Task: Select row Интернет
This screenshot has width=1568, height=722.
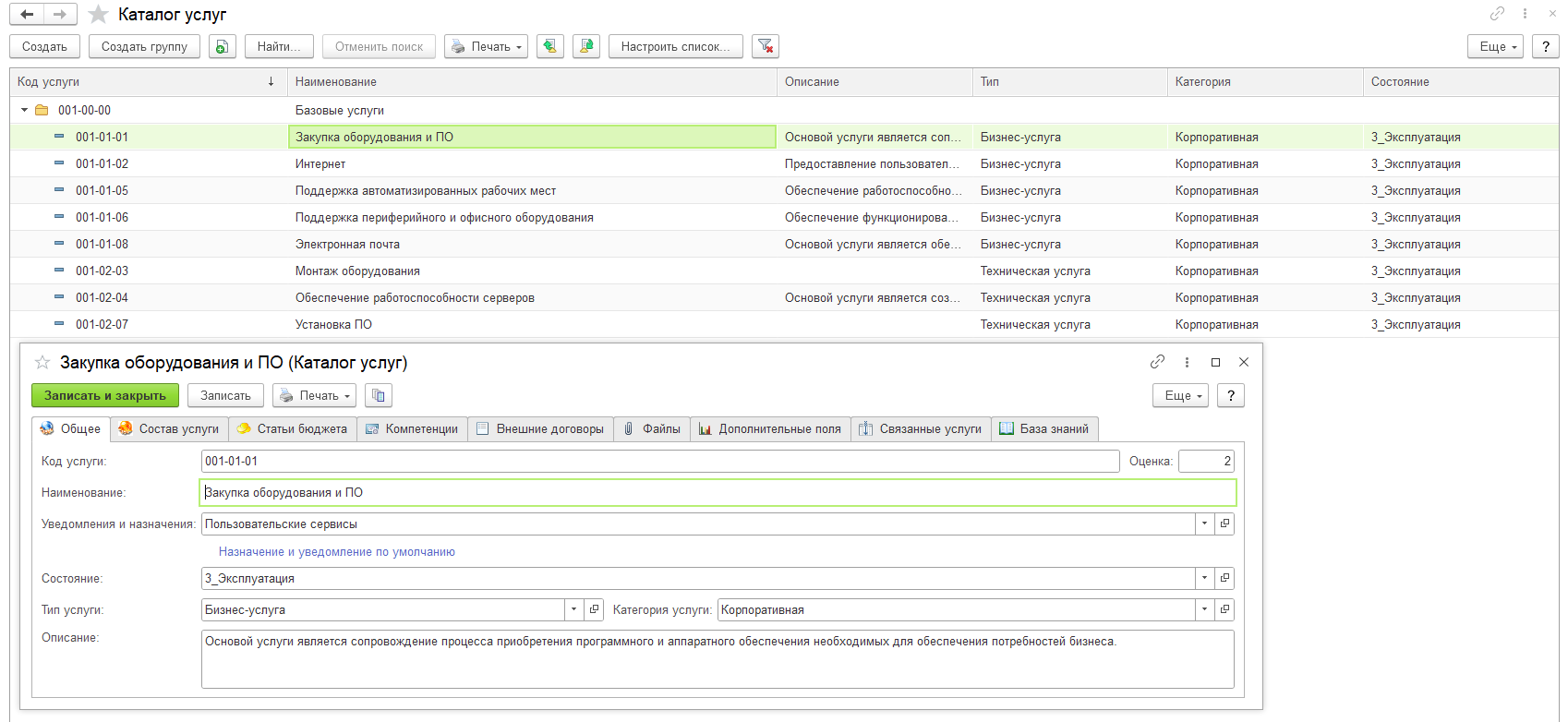Action: click(x=784, y=163)
